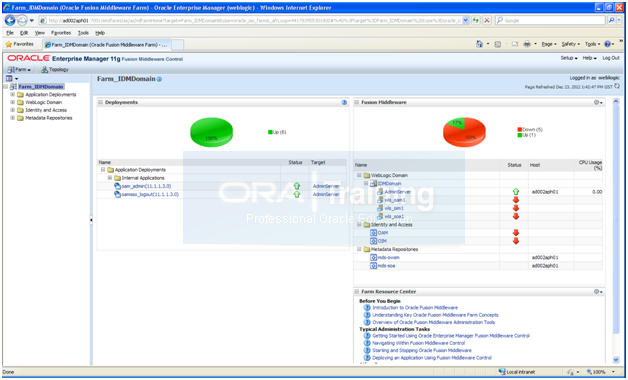Open the browser Tools menu
The height and width of the screenshot is (380, 628).
(x=83, y=33)
